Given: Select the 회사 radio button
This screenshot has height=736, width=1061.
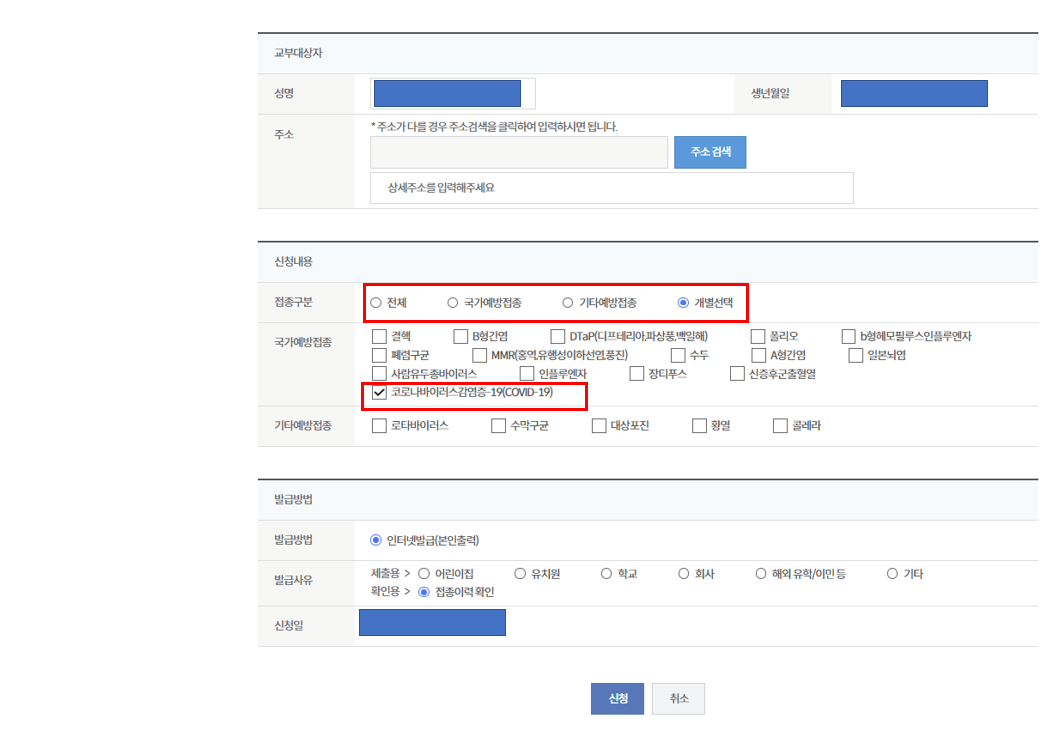Looking at the screenshot, I should coord(683,574).
